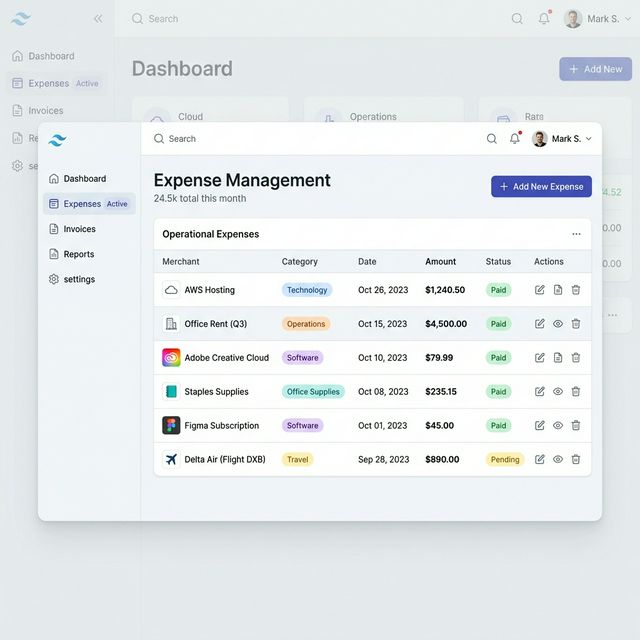This screenshot has height=640, width=640.
Task: Click trash icon for Delta Air row
Action: tap(576, 460)
